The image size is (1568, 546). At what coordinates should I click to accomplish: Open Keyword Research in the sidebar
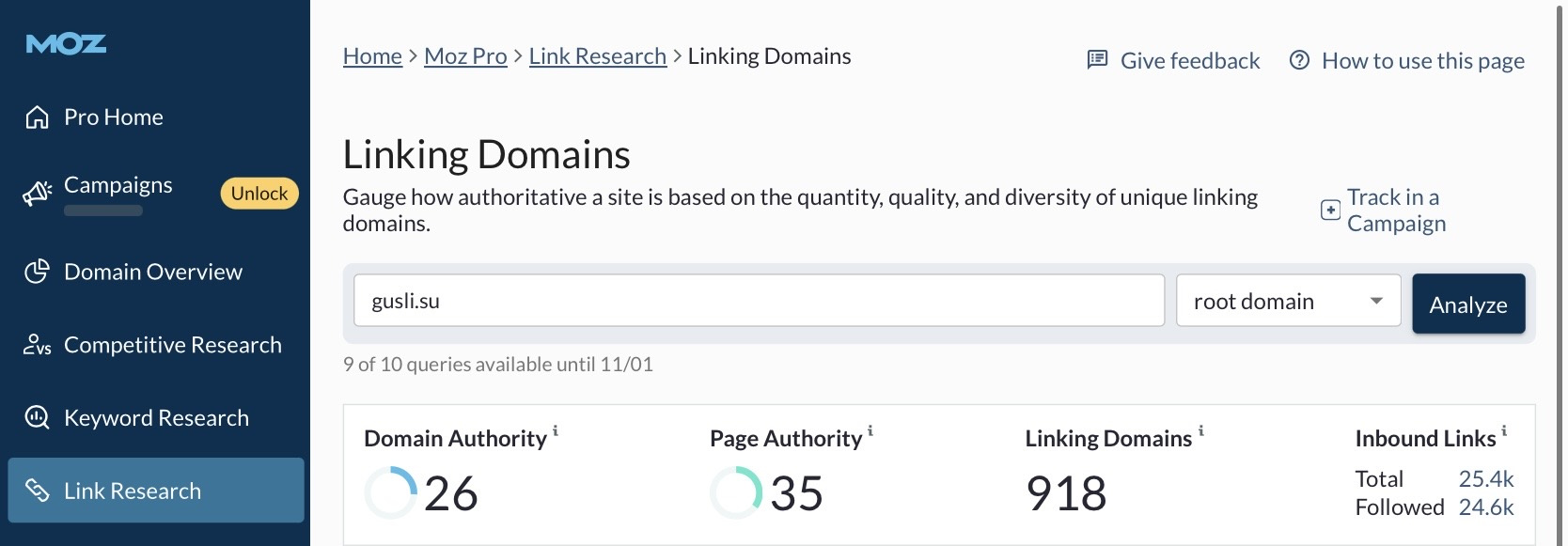(155, 417)
